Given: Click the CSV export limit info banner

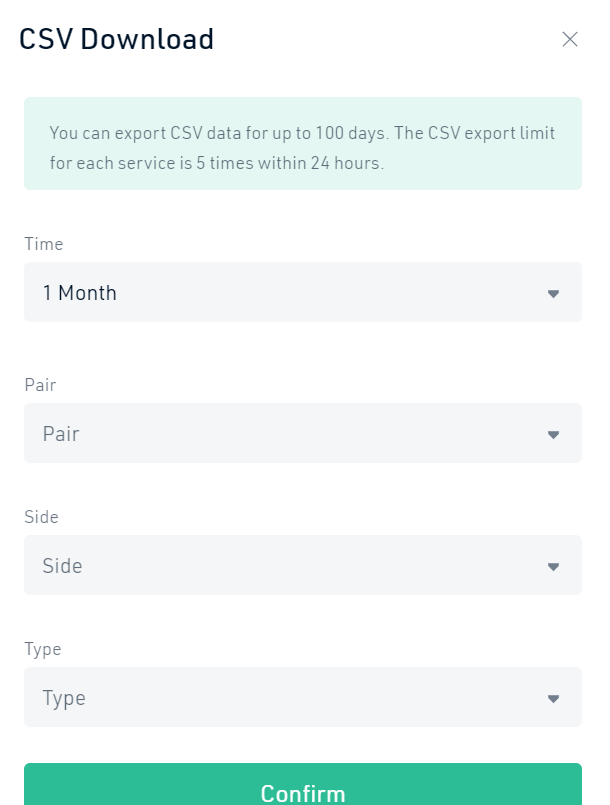Looking at the screenshot, I should tap(302, 144).
